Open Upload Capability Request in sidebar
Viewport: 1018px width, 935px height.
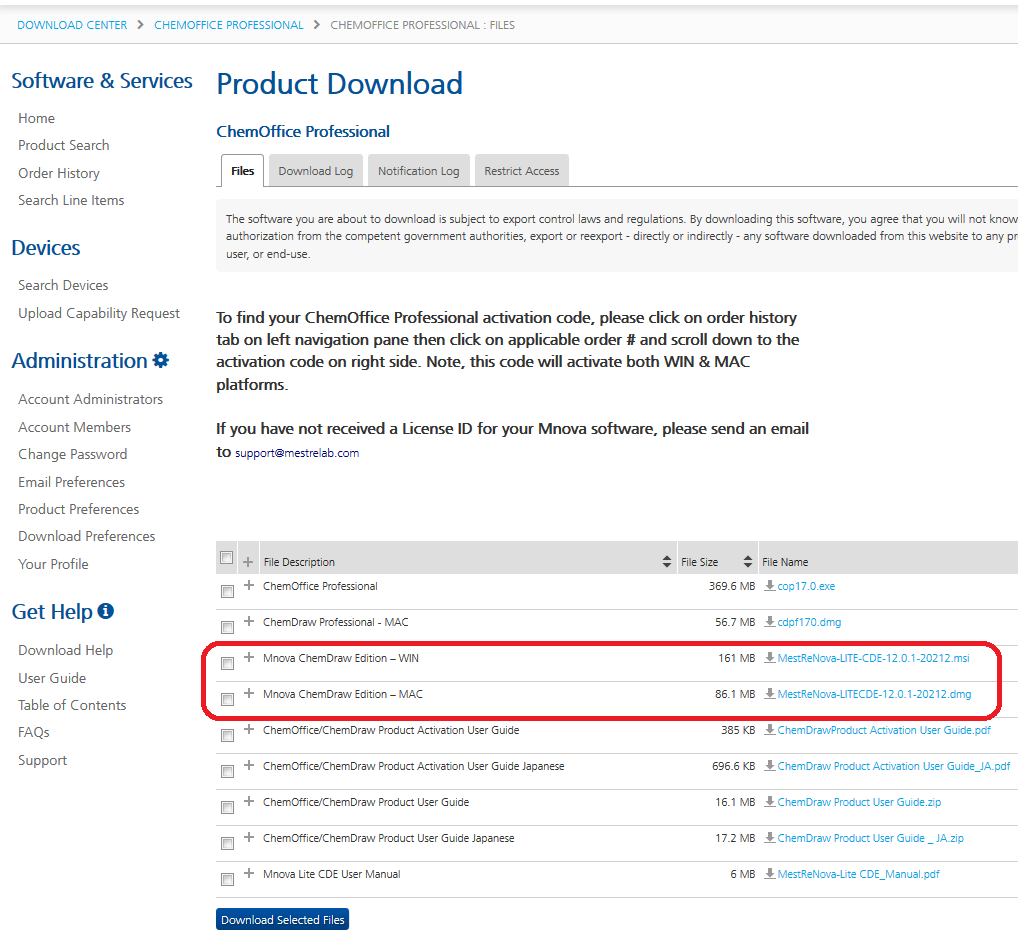(99, 313)
